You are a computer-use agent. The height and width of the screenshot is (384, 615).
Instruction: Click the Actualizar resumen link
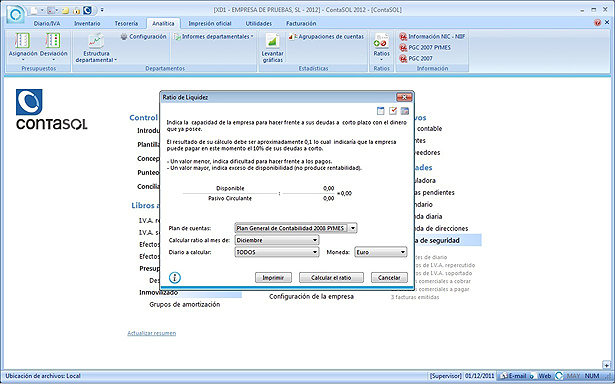tap(152, 333)
